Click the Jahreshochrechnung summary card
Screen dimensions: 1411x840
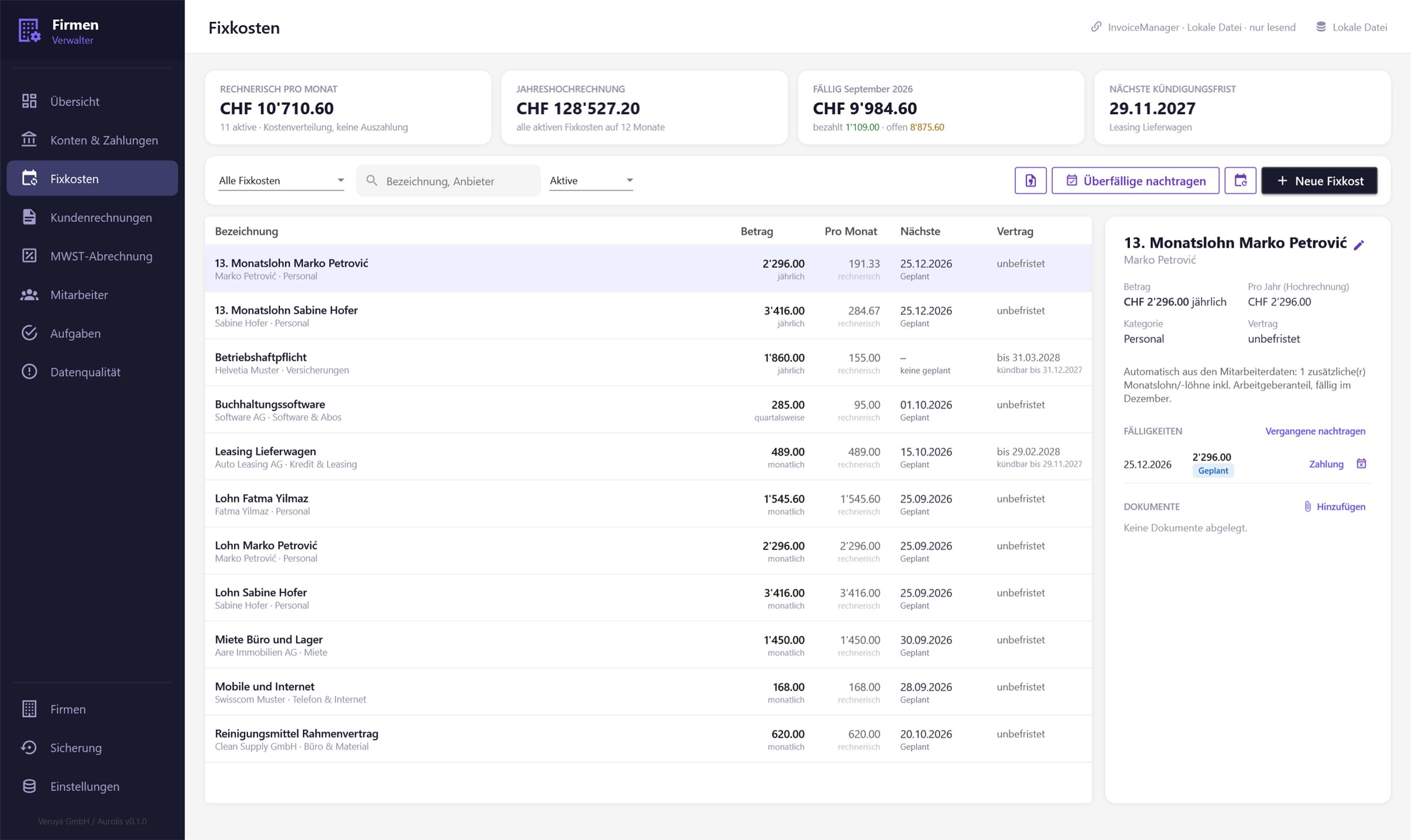pyautogui.click(x=644, y=108)
